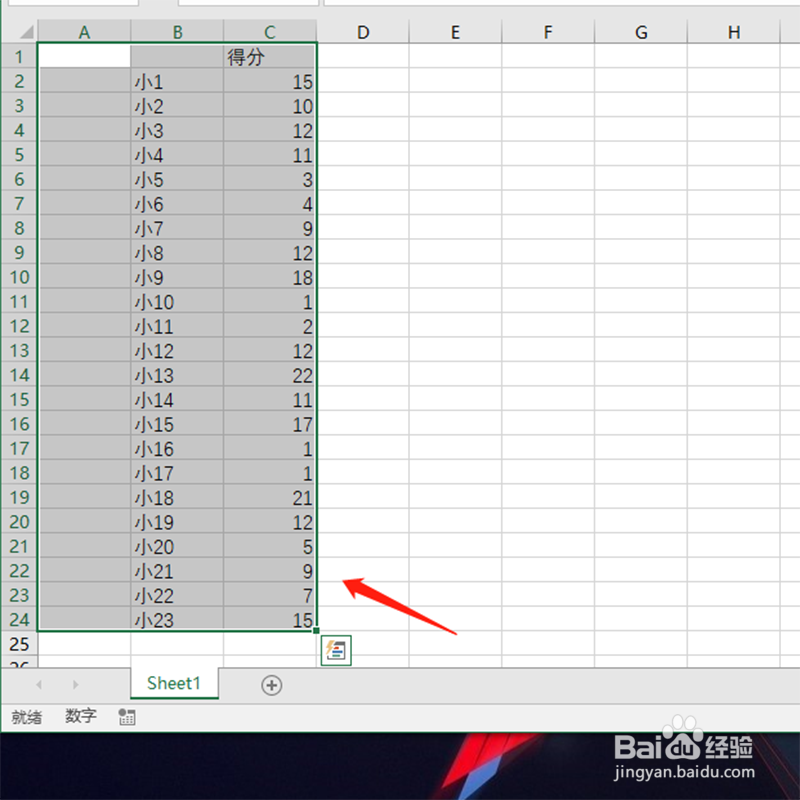Click score 4 in row 7
Viewport: 800px width, 800px height.
[270, 203]
